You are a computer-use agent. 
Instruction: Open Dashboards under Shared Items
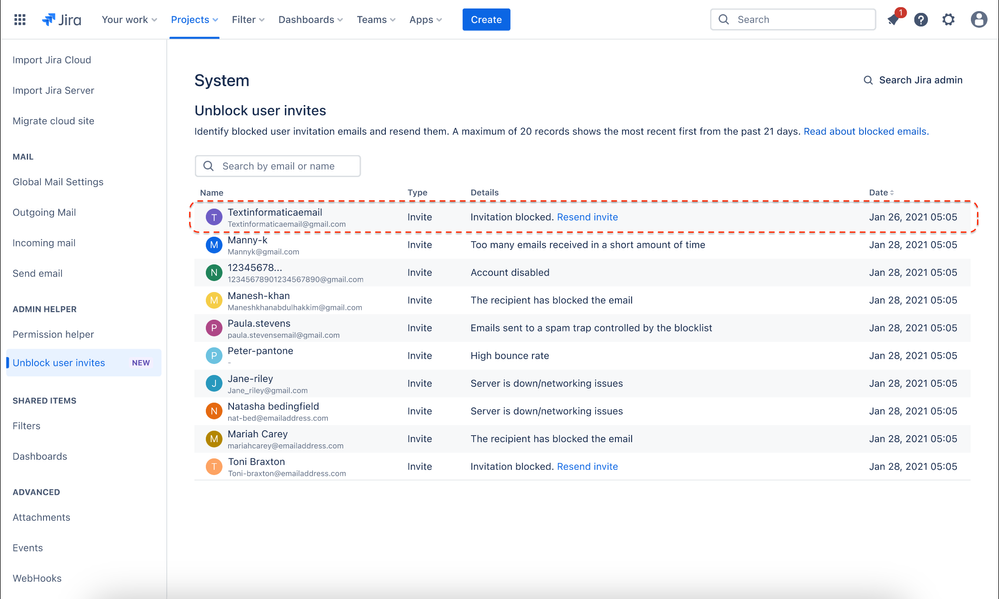pos(40,456)
